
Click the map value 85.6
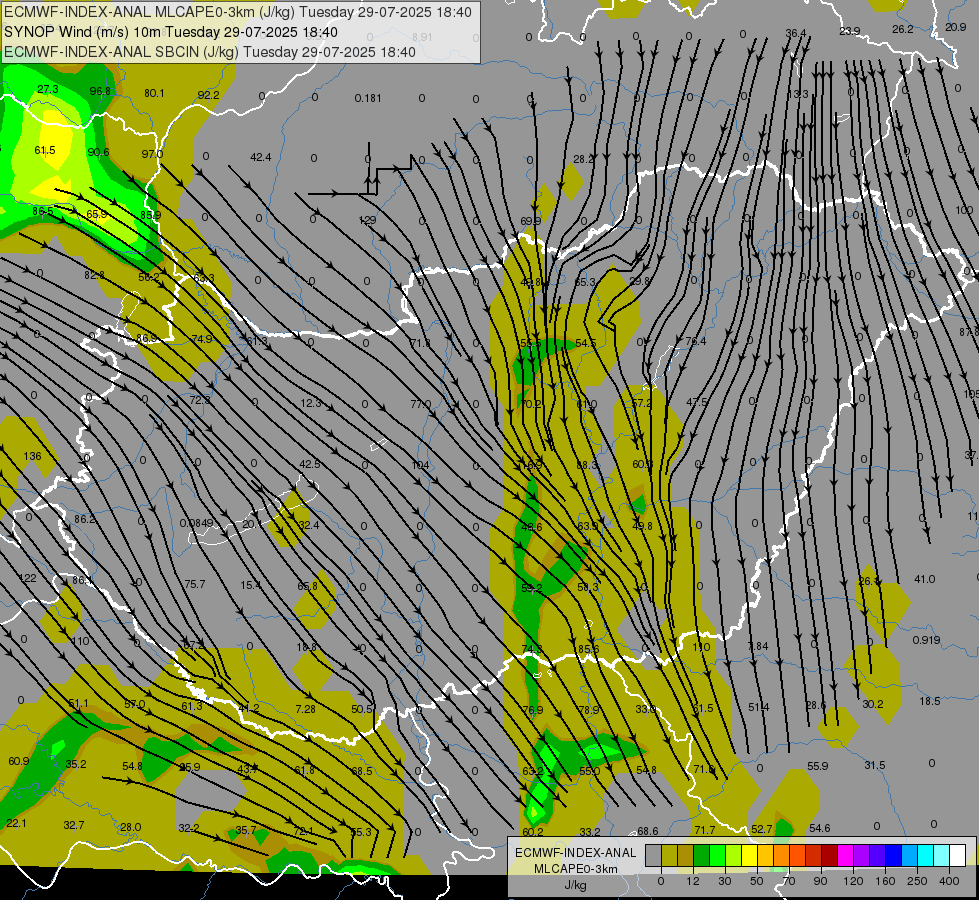point(588,649)
